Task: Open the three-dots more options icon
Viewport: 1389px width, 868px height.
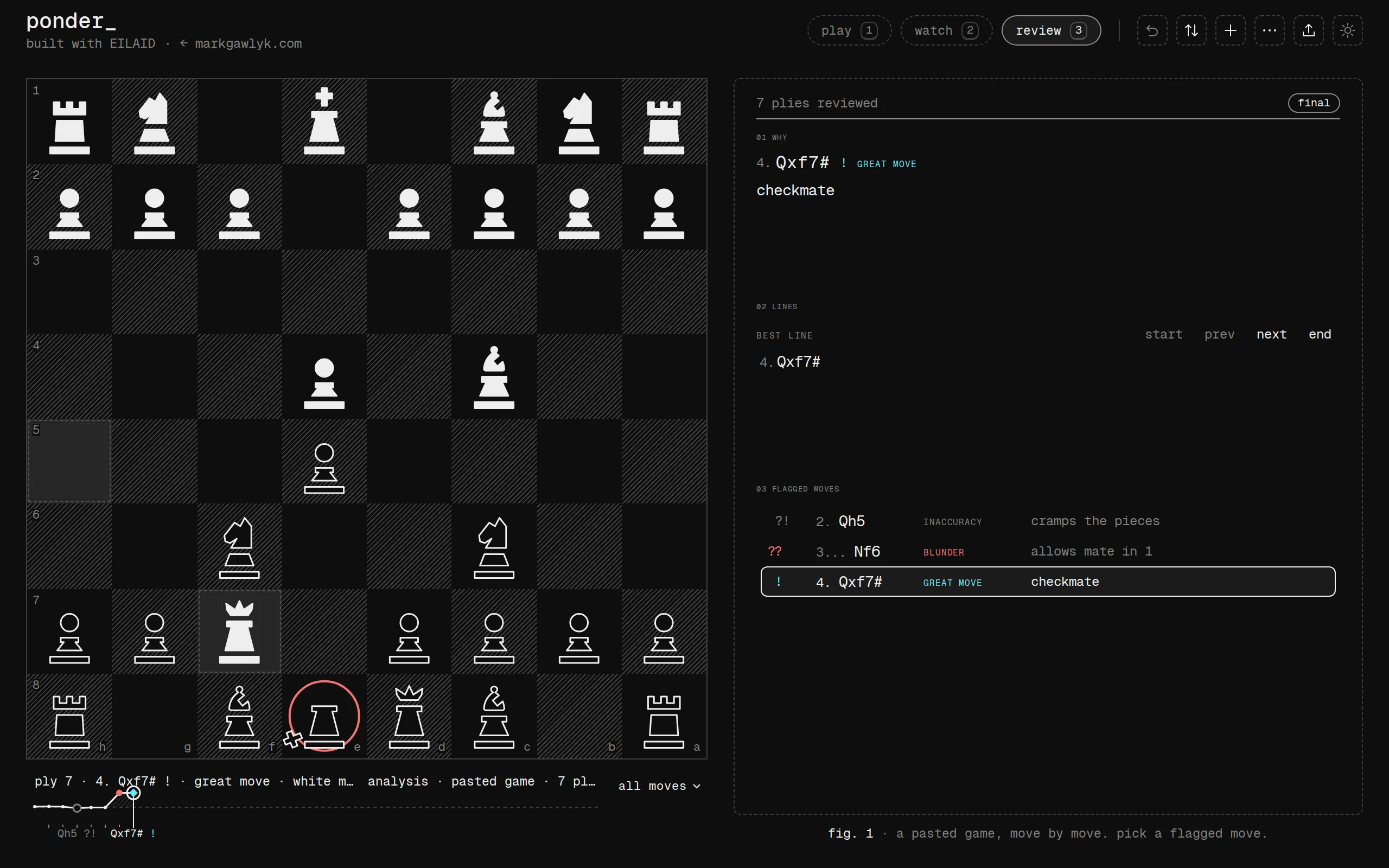Action: point(1269,30)
